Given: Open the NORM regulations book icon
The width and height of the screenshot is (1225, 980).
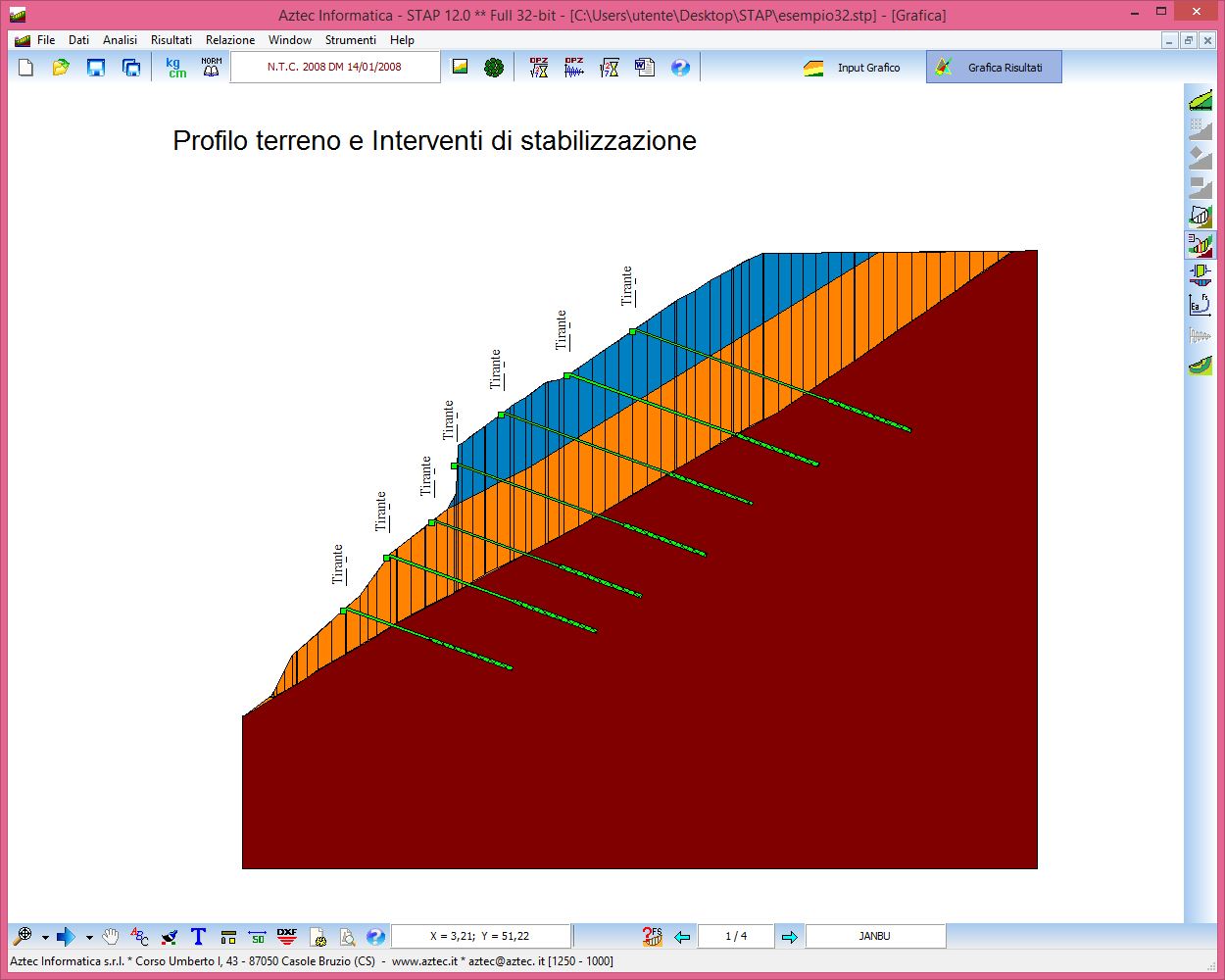Looking at the screenshot, I should pos(211,68).
